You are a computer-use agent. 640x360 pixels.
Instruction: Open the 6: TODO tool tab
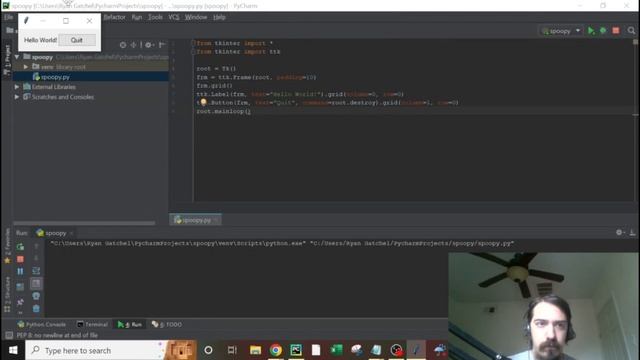click(x=167, y=324)
